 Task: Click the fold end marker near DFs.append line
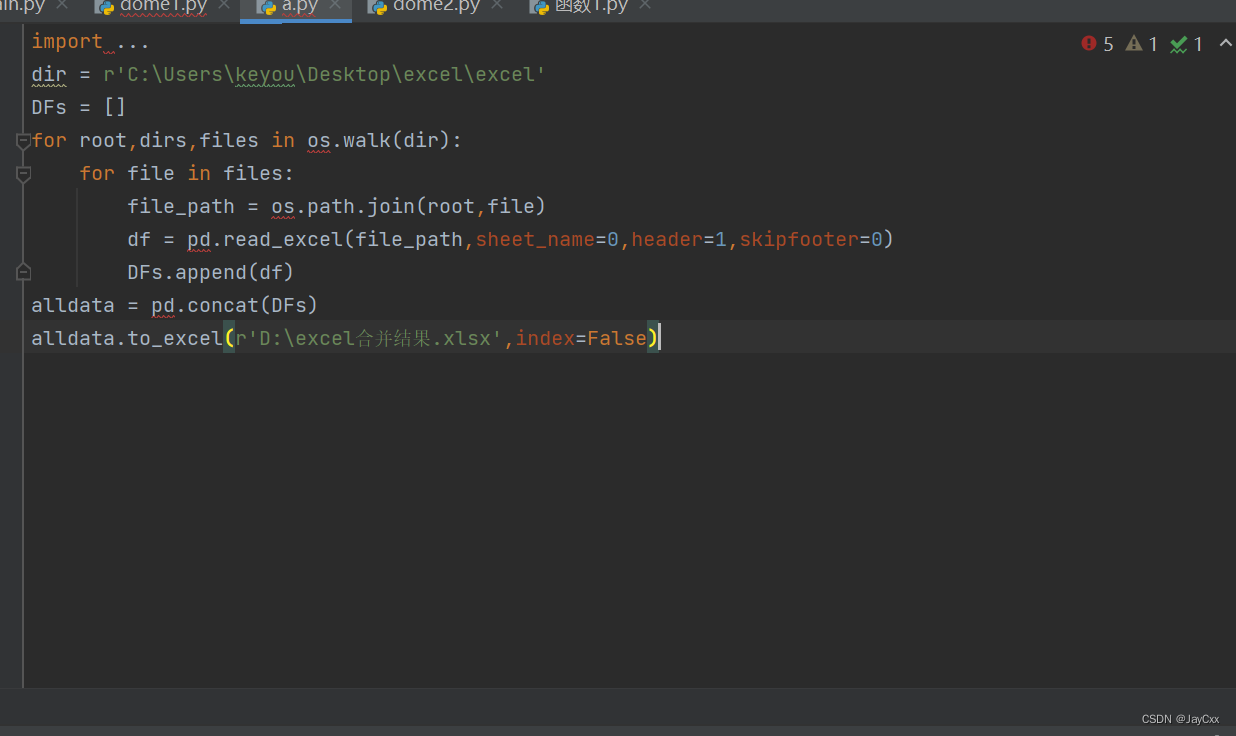[x=22, y=271]
